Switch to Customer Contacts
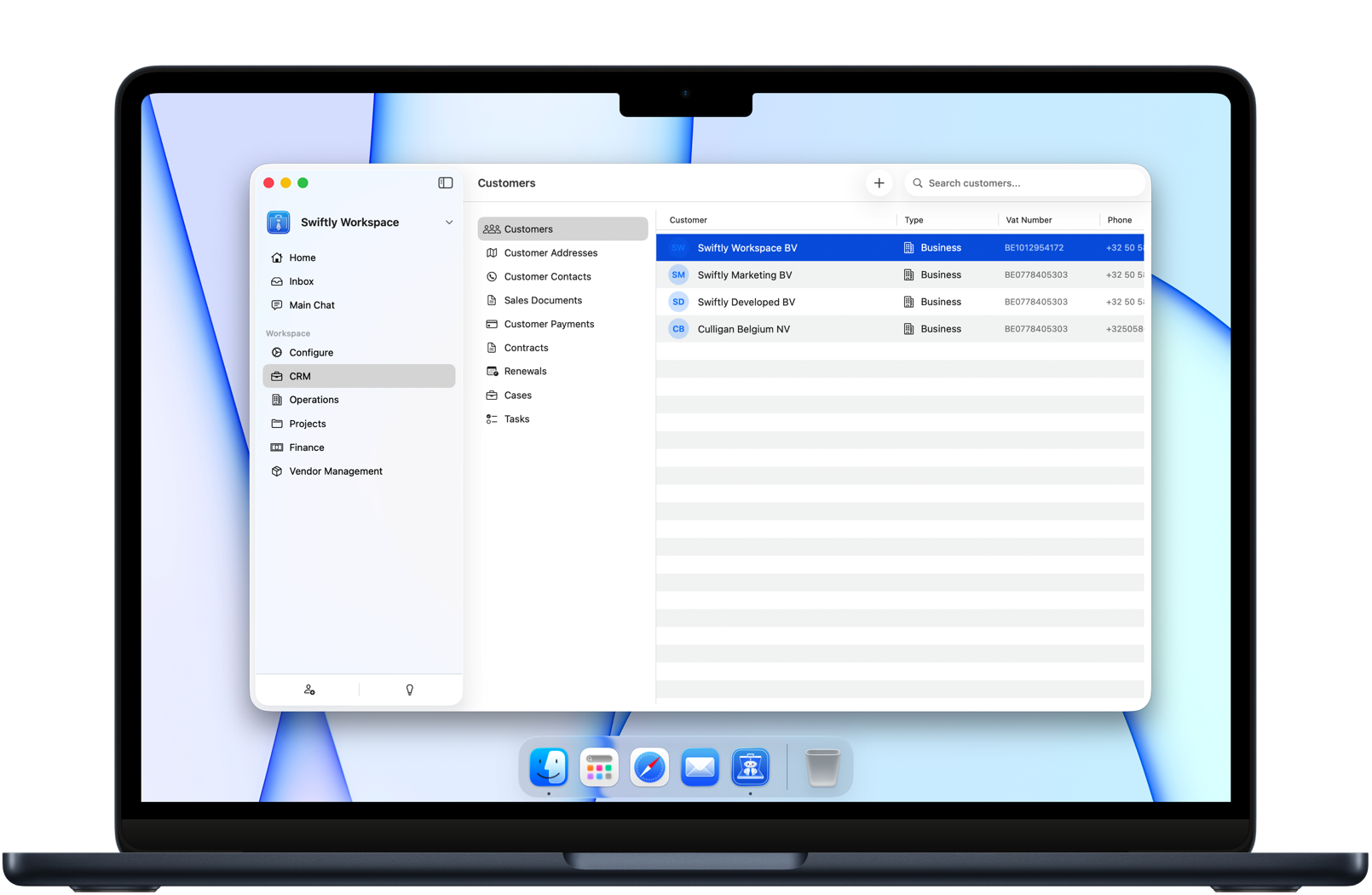This screenshot has height=895, width=1372. [x=547, y=277]
